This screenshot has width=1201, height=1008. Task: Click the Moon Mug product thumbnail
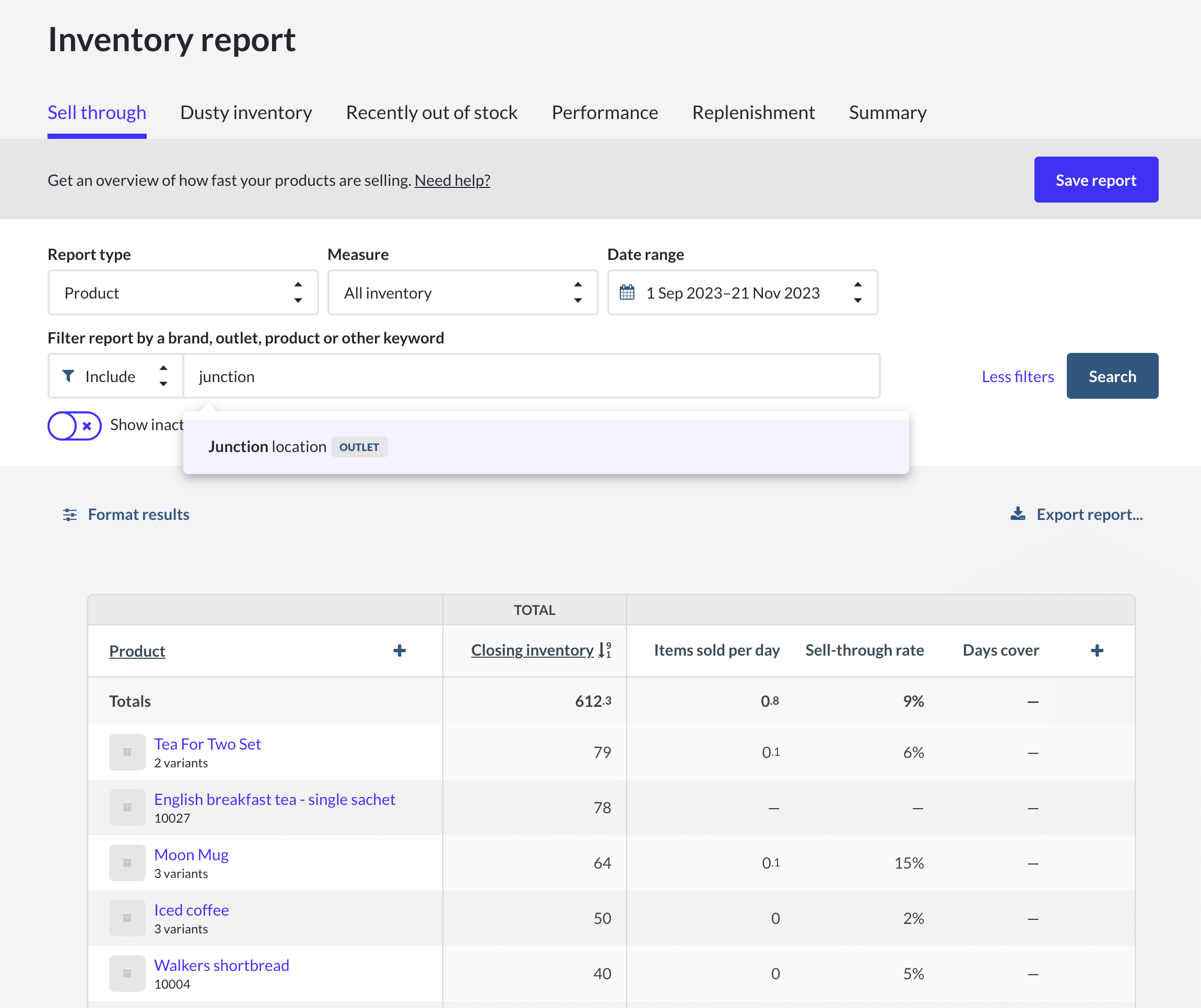[x=127, y=863]
